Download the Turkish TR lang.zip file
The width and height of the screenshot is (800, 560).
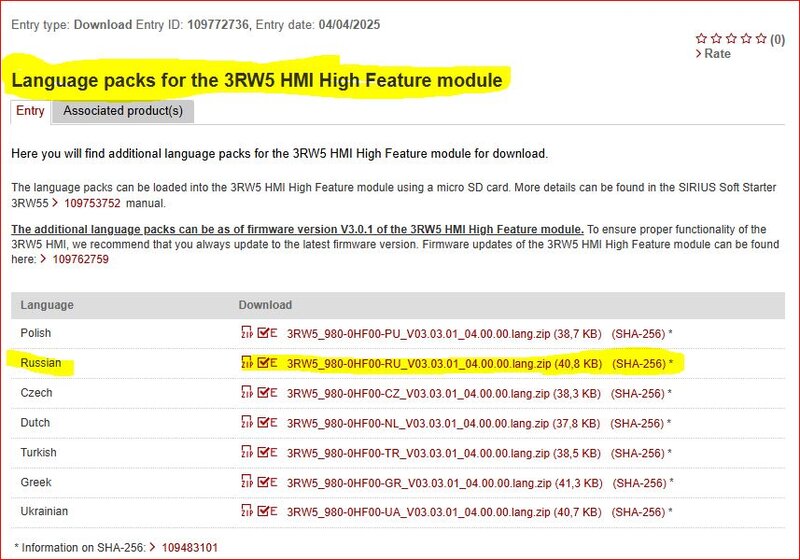444,453
